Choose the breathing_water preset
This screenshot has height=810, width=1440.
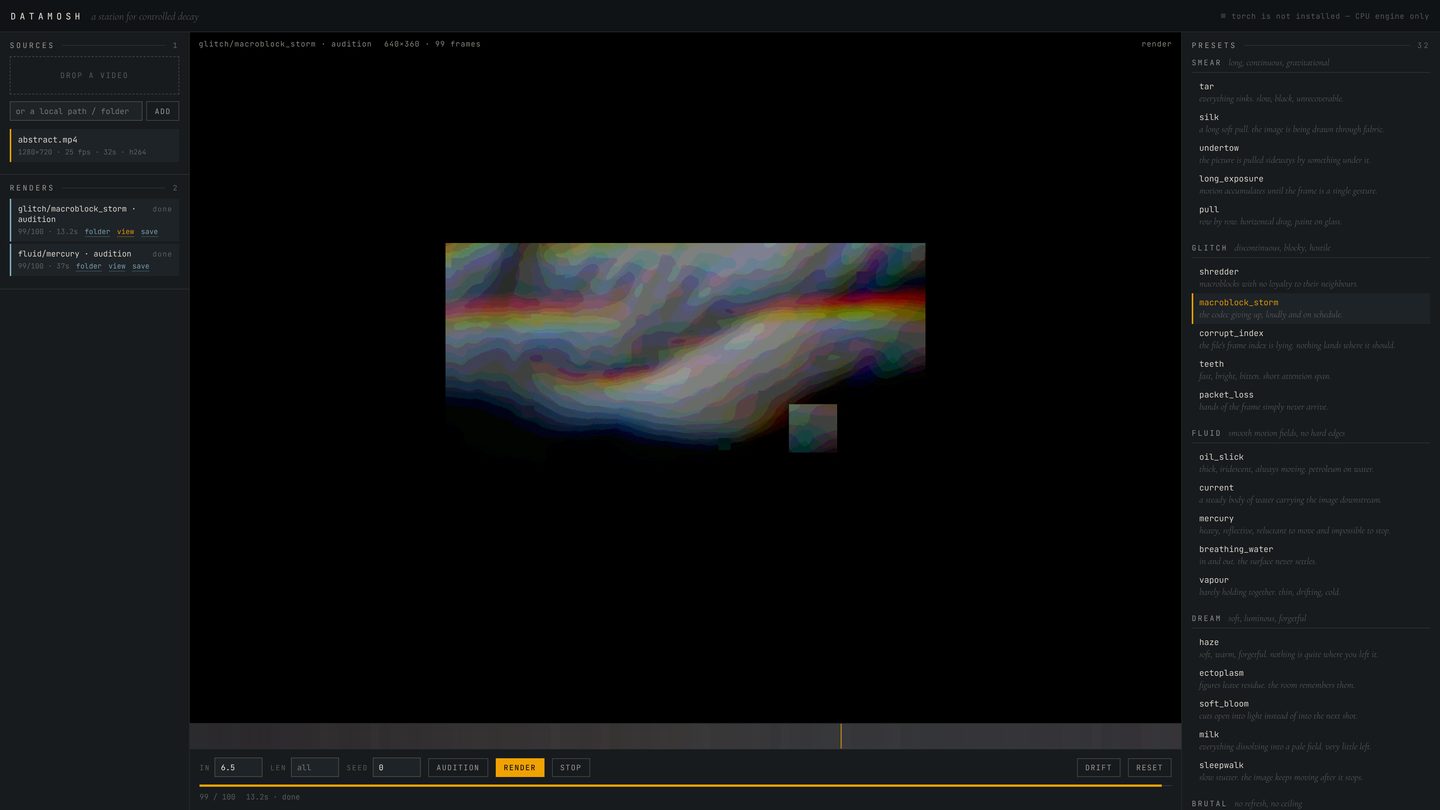coord(1311,555)
